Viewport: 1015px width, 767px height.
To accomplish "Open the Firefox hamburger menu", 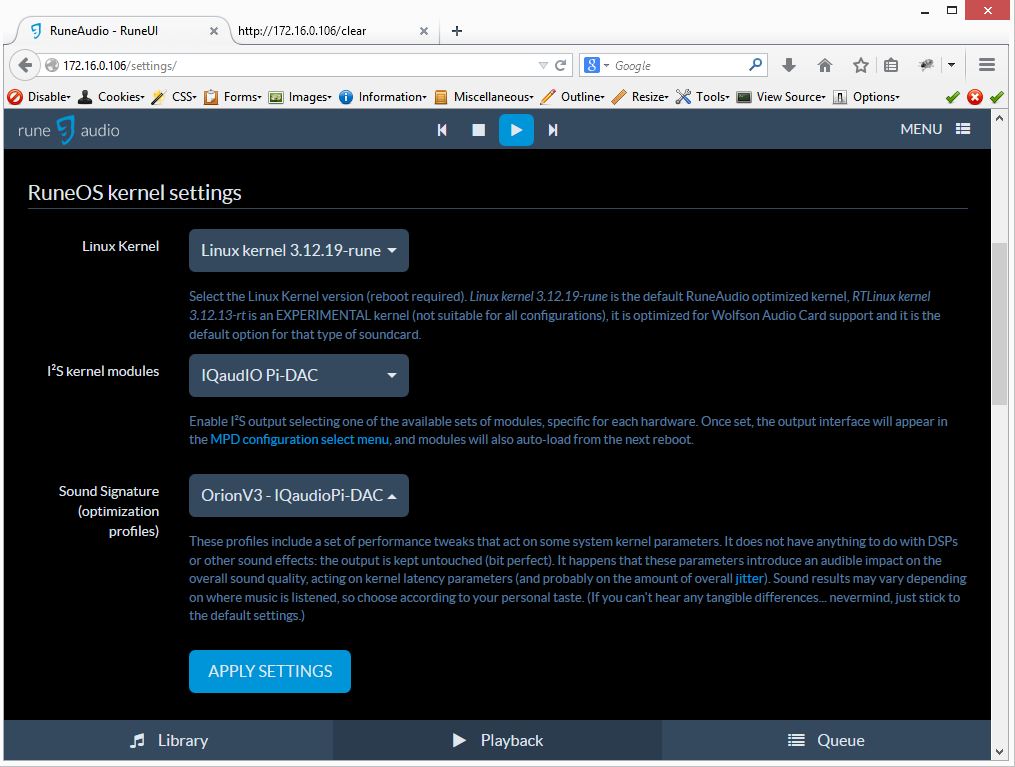I will pos(987,65).
